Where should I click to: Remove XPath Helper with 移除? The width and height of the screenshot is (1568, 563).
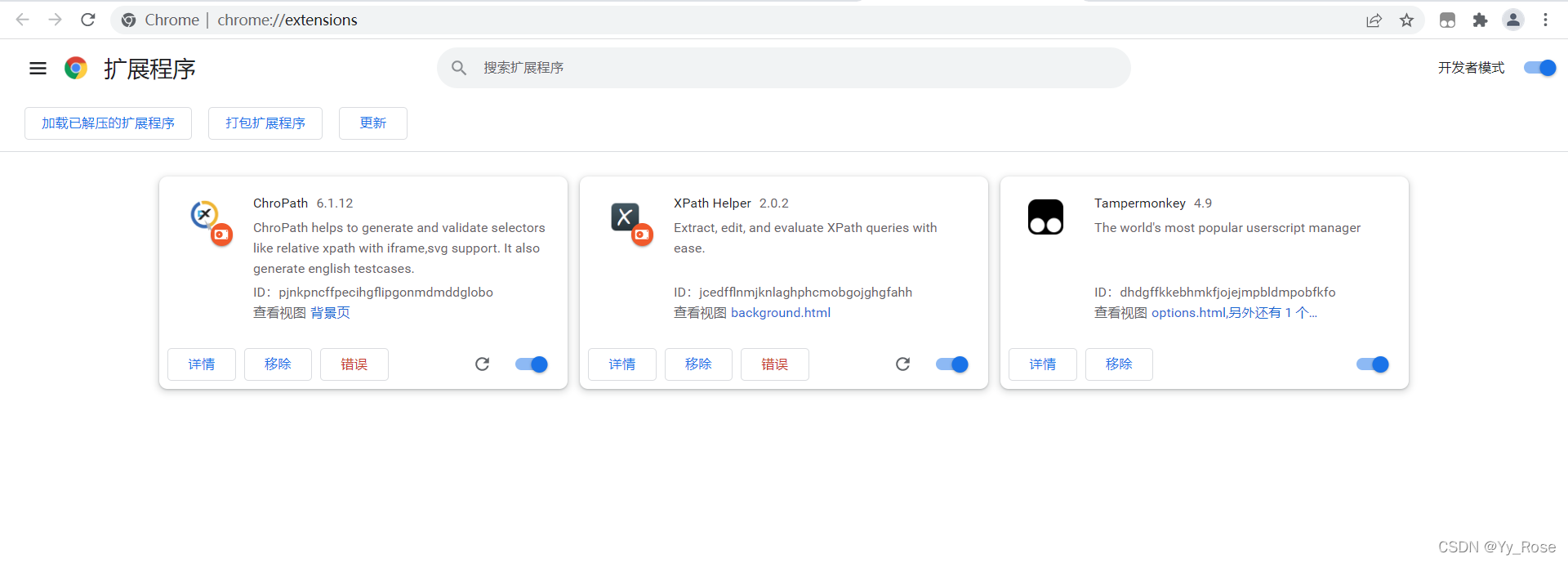[698, 364]
